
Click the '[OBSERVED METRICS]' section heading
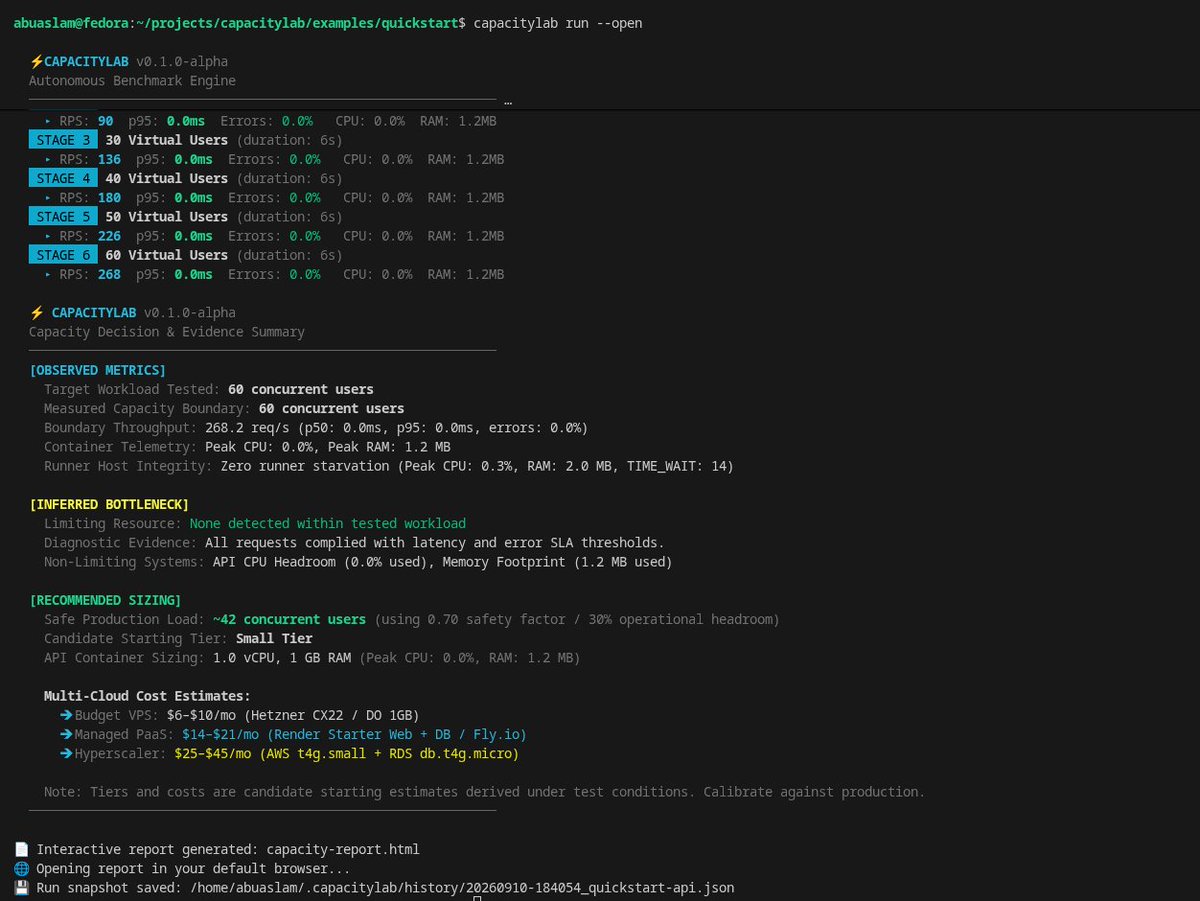(x=98, y=370)
